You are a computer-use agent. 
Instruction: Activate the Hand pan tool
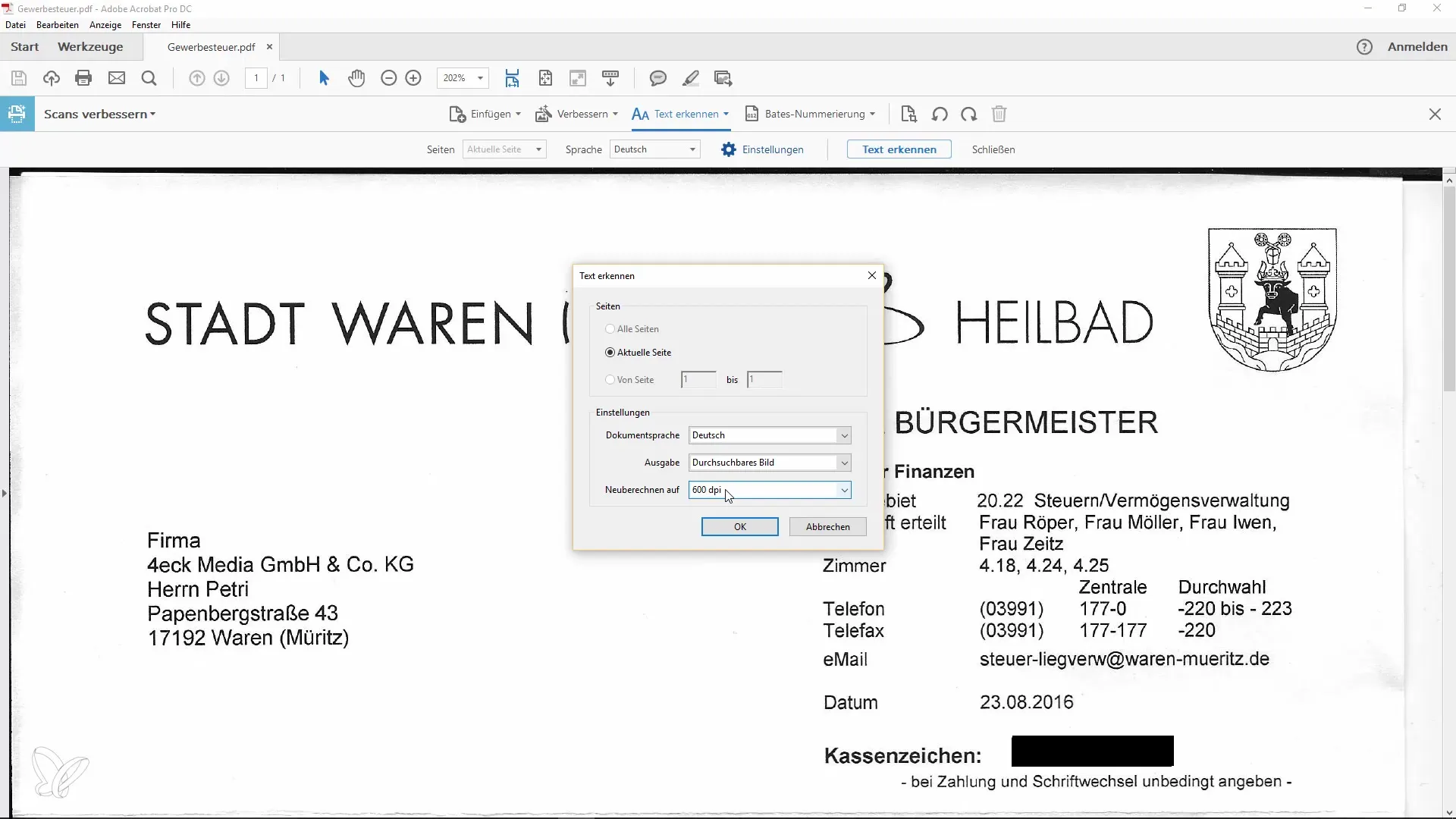[x=356, y=78]
